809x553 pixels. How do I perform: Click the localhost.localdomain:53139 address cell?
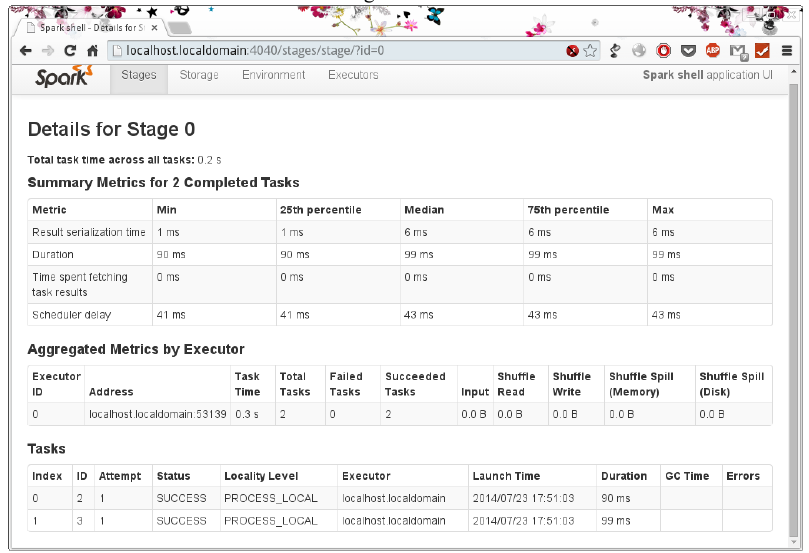(158, 414)
